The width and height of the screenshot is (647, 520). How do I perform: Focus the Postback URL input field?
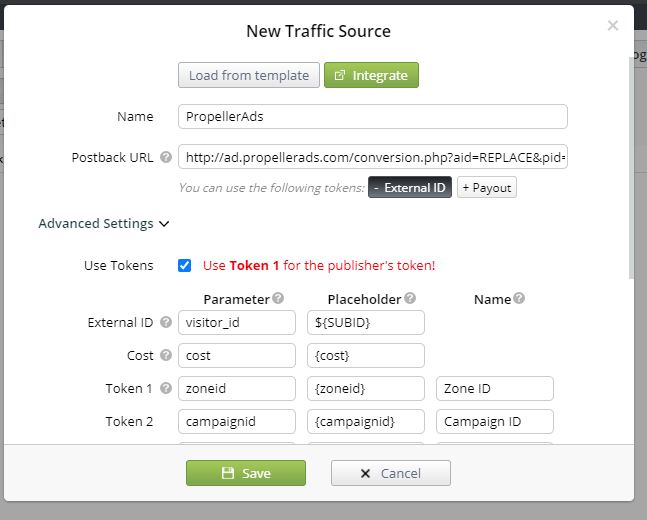[x=373, y=157]
